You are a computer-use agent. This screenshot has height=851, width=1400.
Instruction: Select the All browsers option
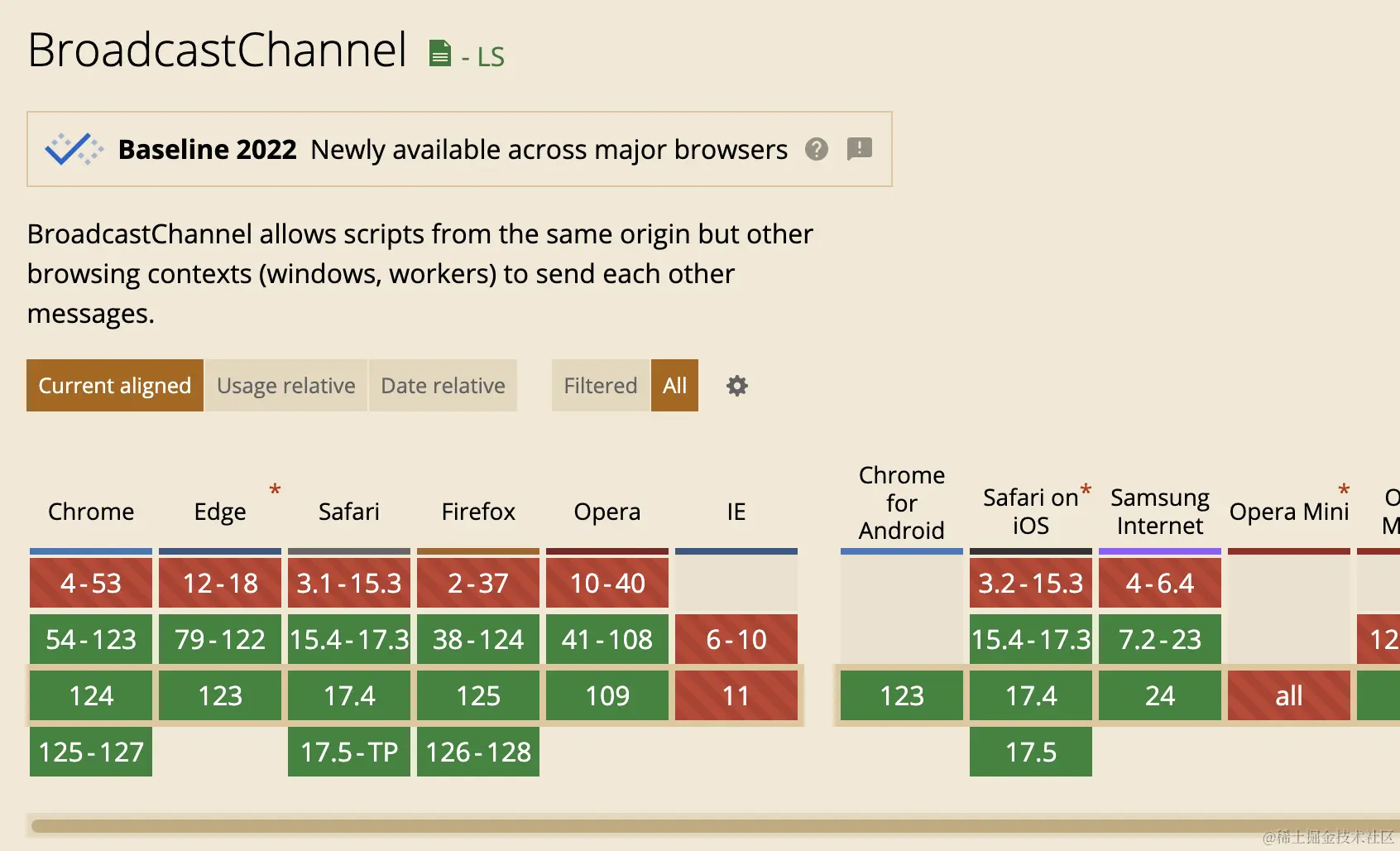[x=675, y=386]
